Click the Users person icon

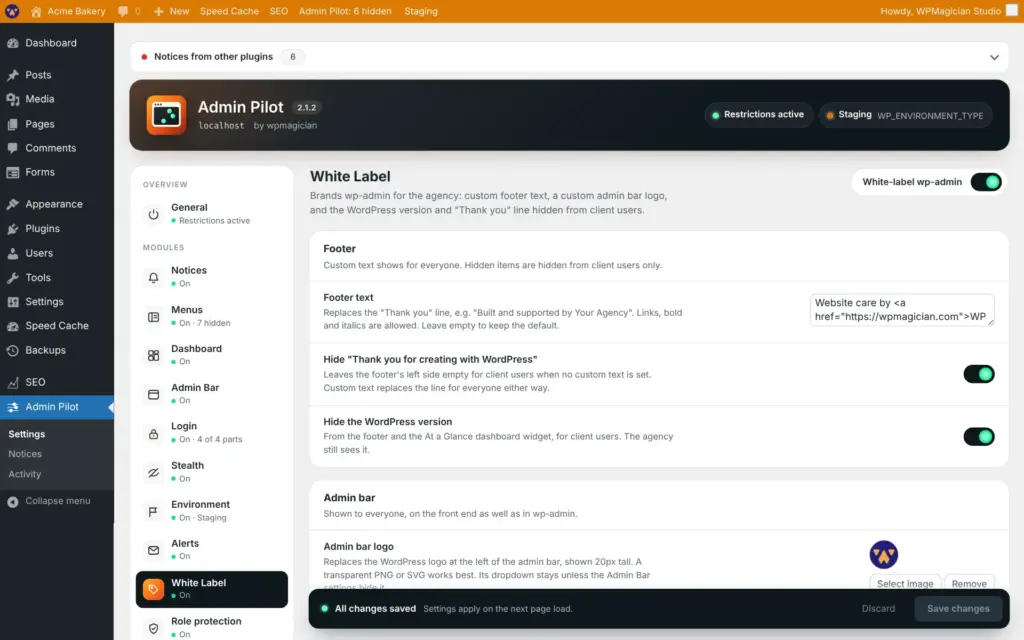click(x=13, y=253)
